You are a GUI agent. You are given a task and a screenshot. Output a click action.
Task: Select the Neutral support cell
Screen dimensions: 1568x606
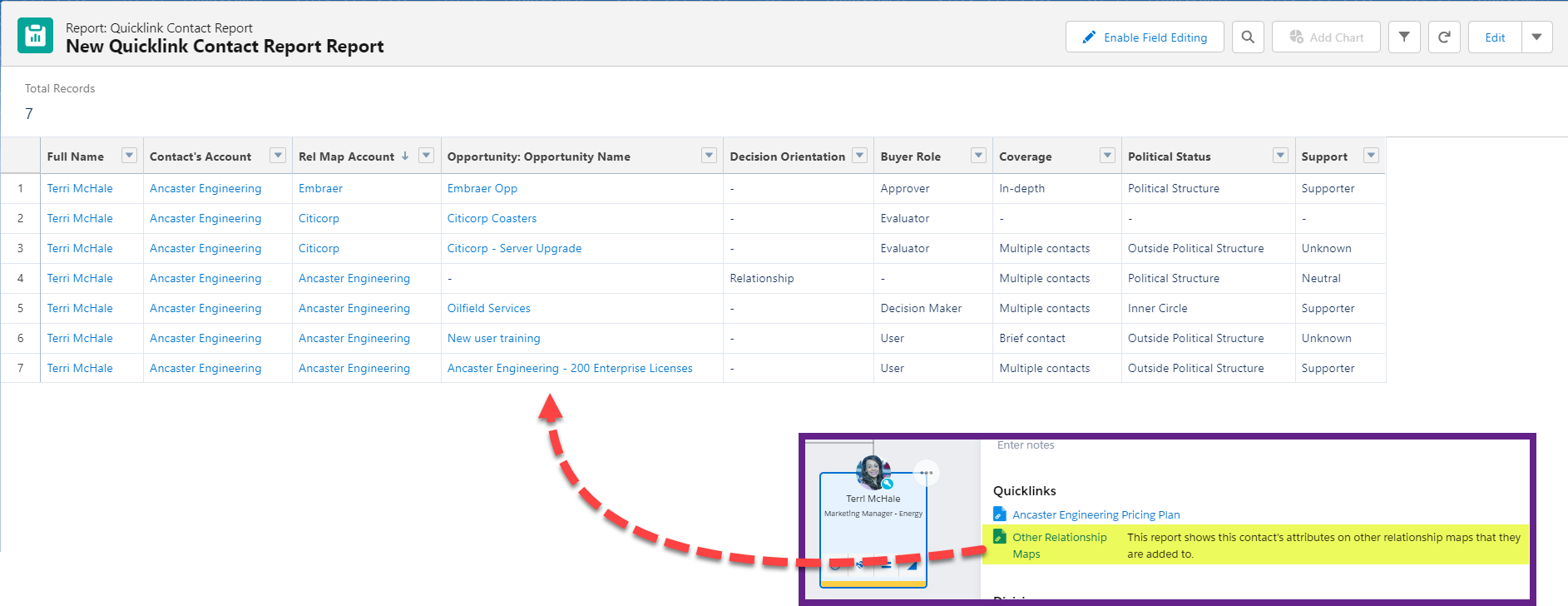click(1340, 278)
